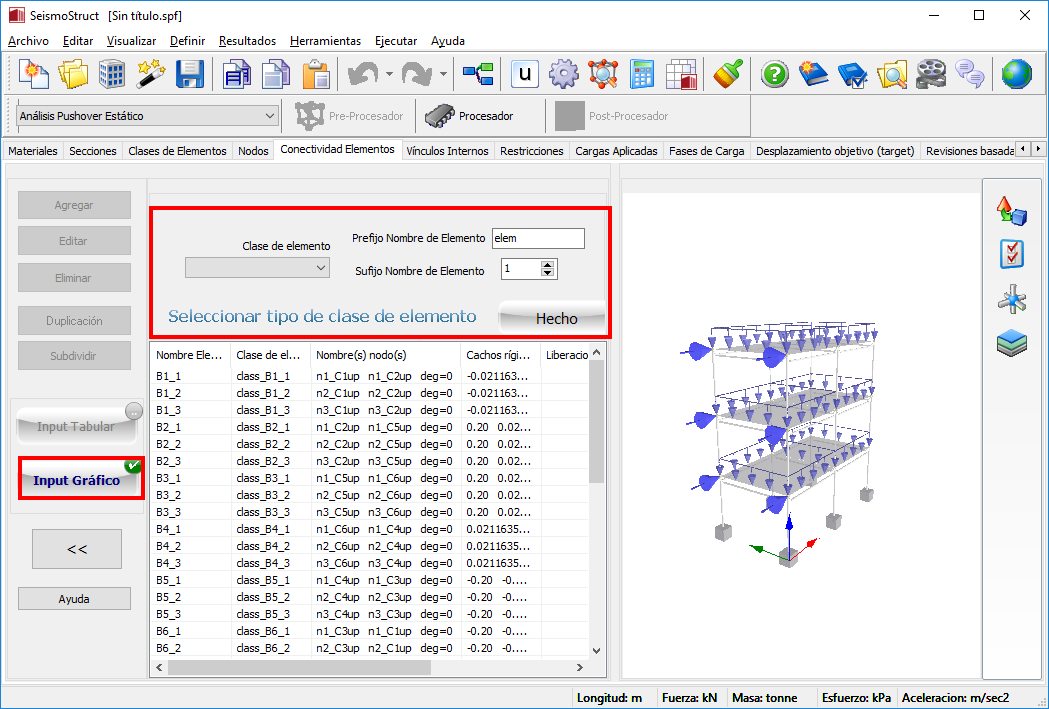Viewport: 1049px width, 709px height.
Task: Click the Hecho button
Action: 556,318
